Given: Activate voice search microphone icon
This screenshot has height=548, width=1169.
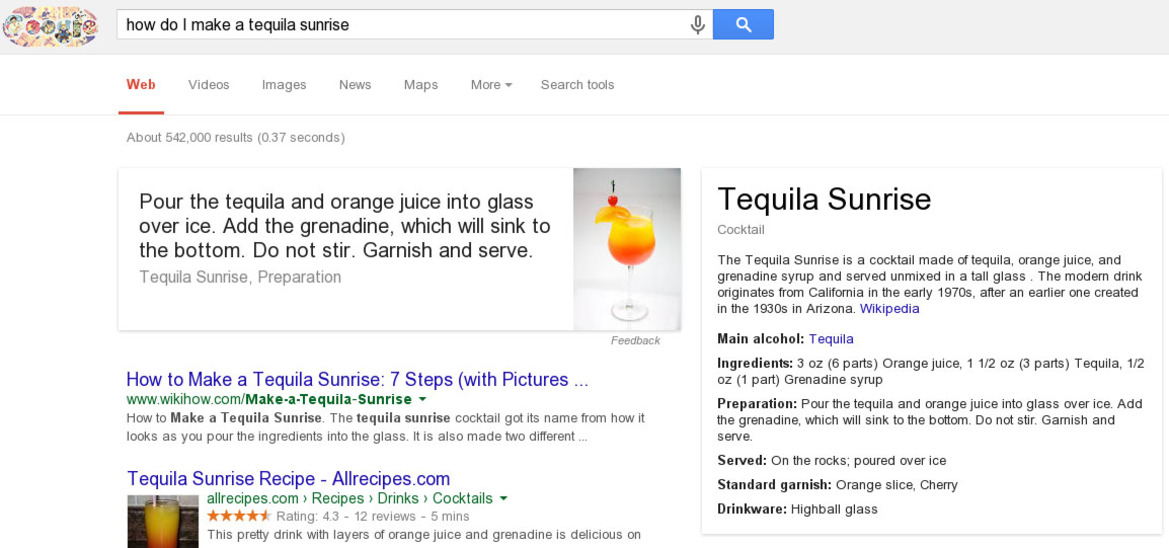Looking at the screenshot, I should tap(697, 25).
